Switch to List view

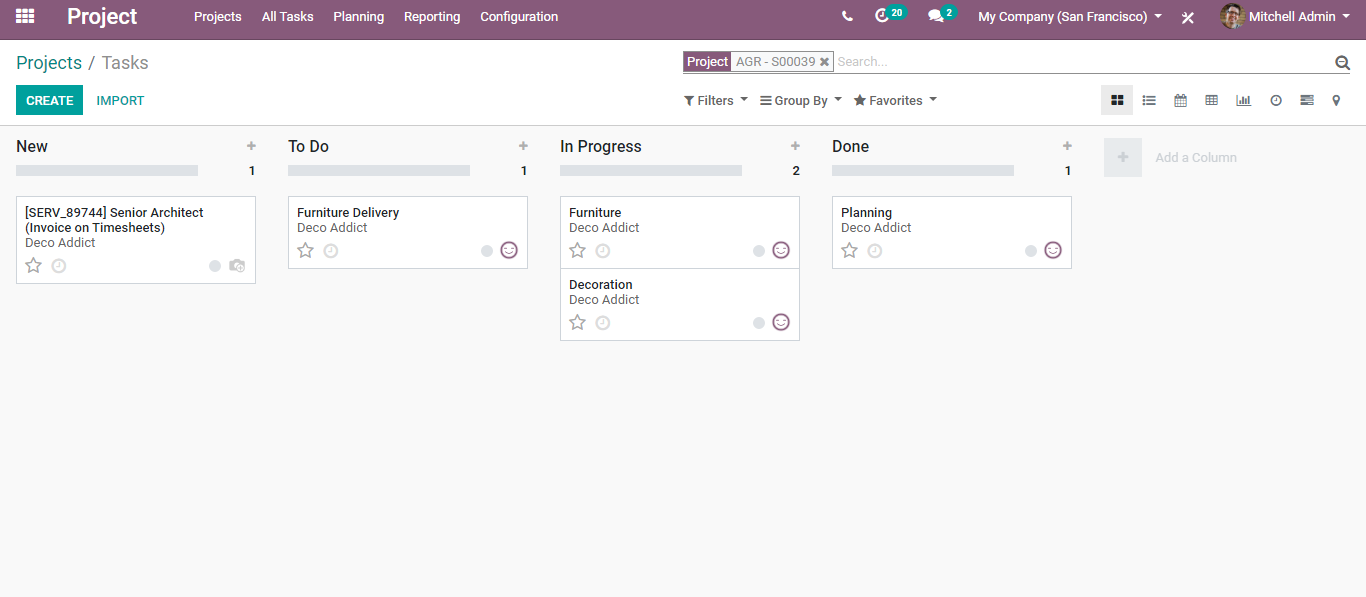tap(1149, 100)
